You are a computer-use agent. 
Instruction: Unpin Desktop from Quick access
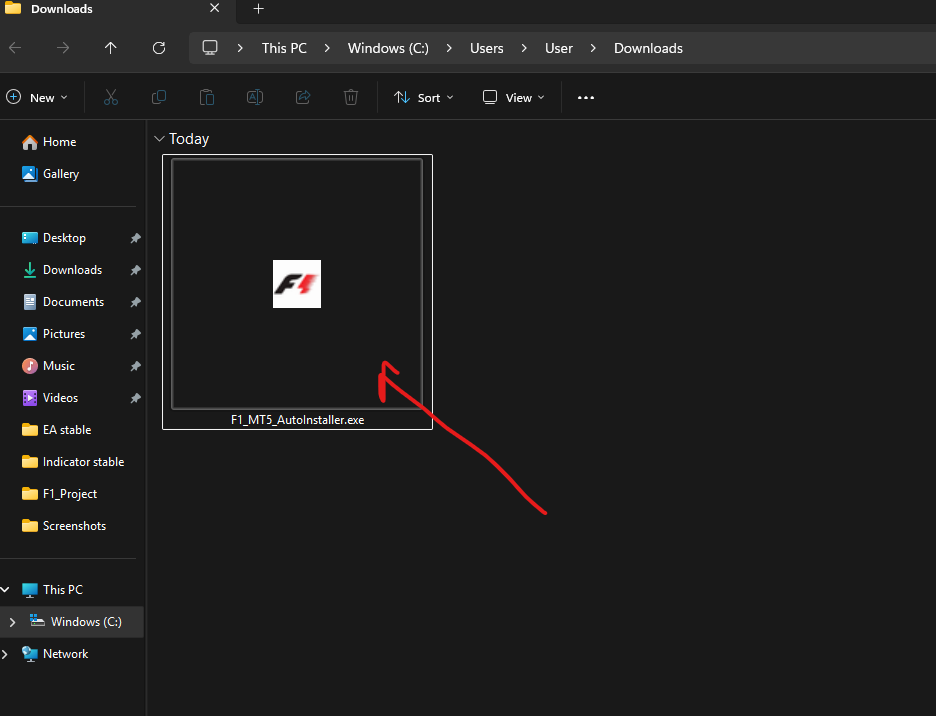tap(135, 238)
